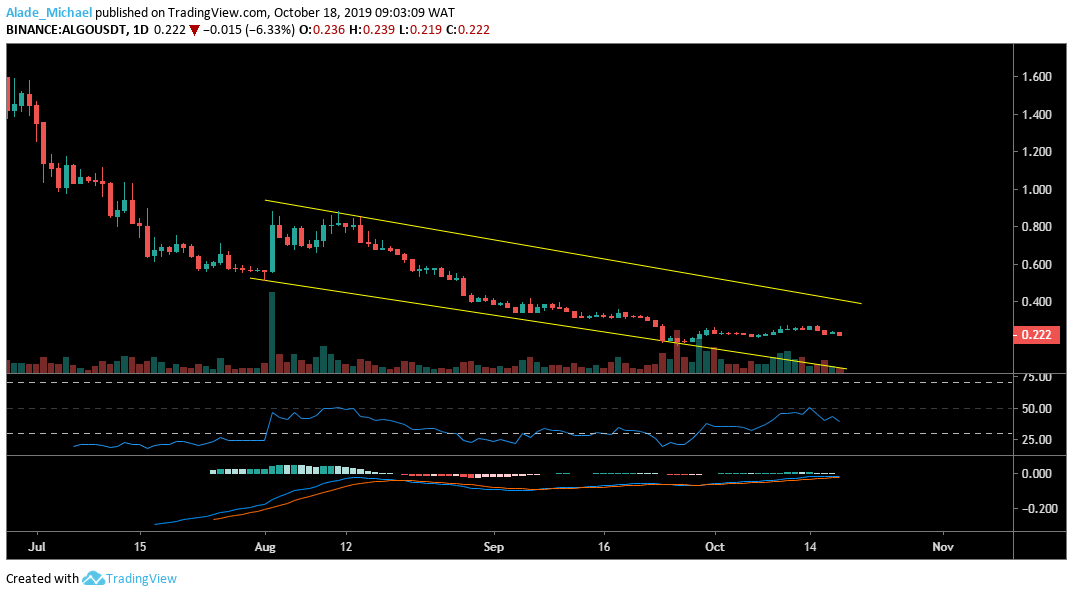Select the Oct label on the time axis

[x=714, y=547]
